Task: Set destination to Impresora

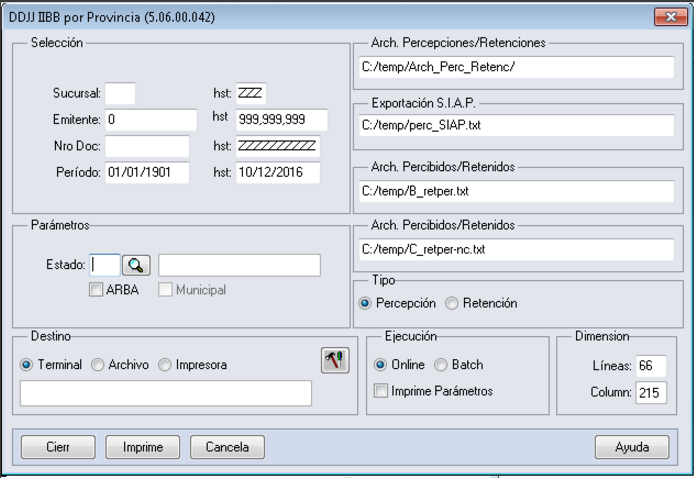Action: 165,365
